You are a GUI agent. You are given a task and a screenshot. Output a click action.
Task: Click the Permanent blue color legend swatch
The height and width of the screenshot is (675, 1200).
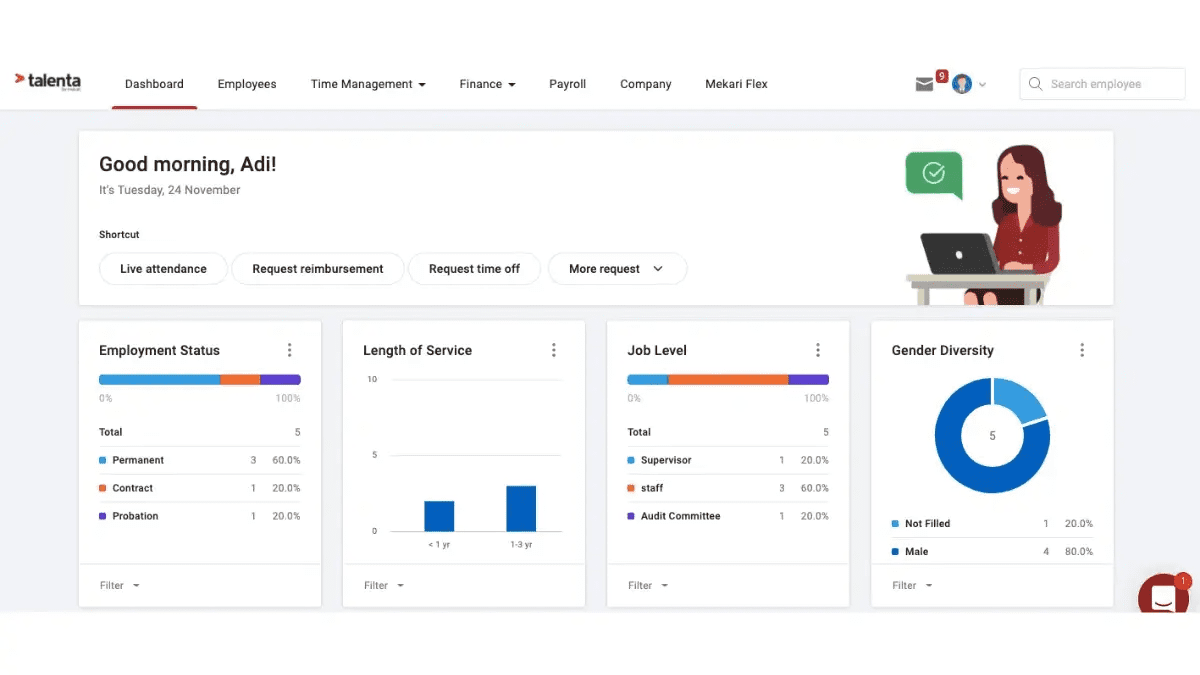[x=103, y=460]
